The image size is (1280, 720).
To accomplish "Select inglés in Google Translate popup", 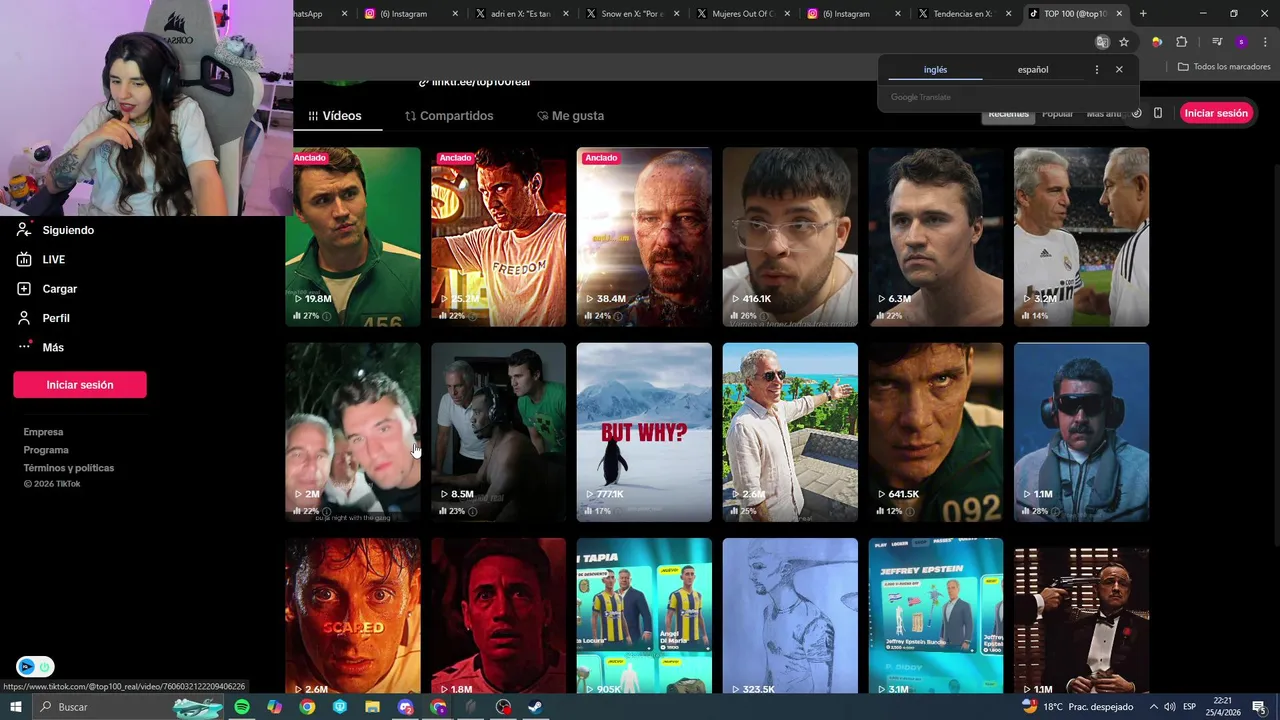I will (x=935, y=70).
